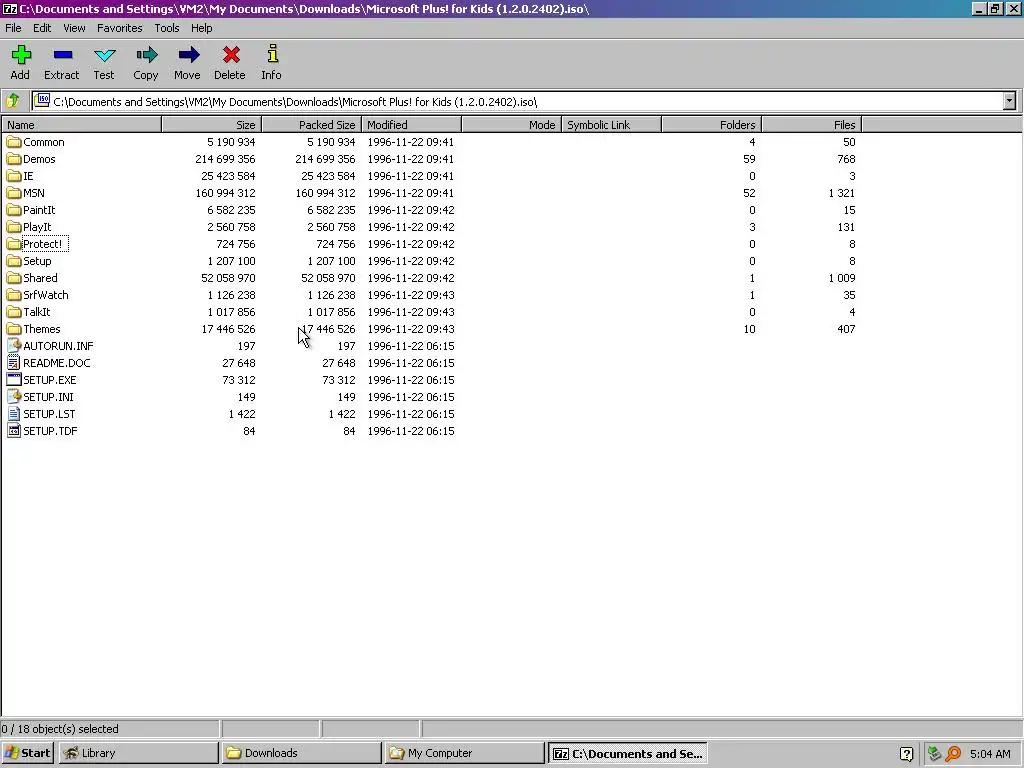The height and width of the screenshot is (768, 1024).
Task: Open the Favorites menu
Action: click(x=120, y=28)
